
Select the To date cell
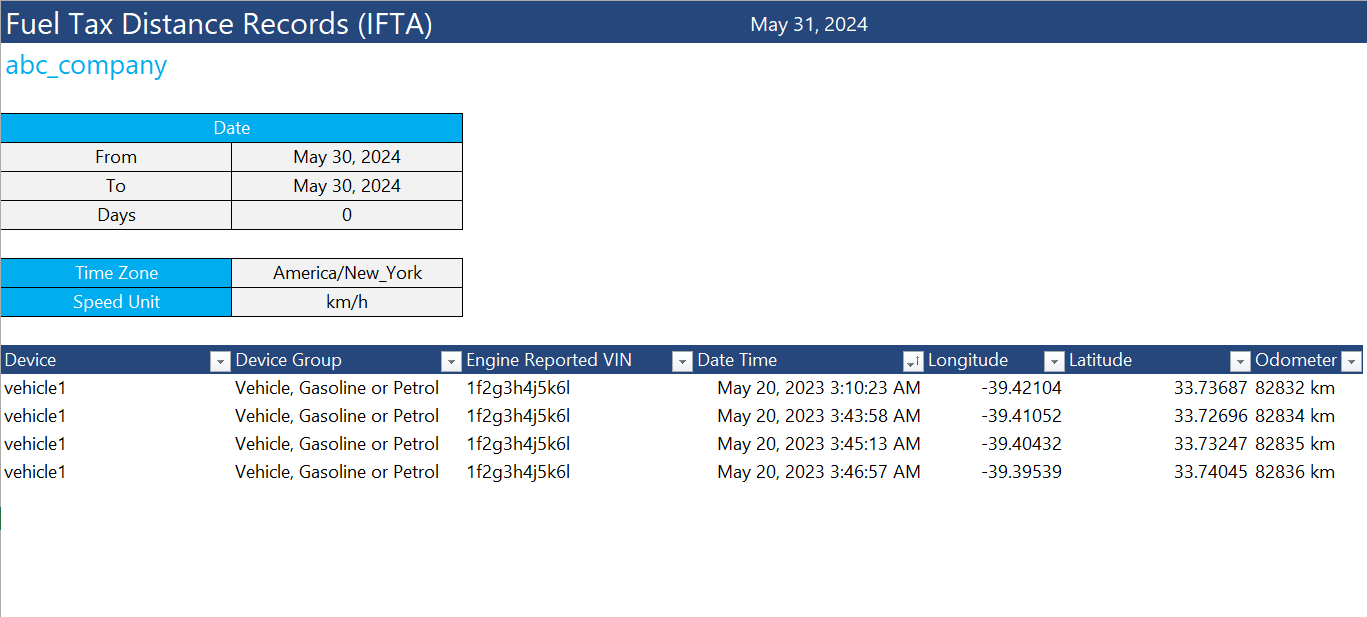(346, 186)
